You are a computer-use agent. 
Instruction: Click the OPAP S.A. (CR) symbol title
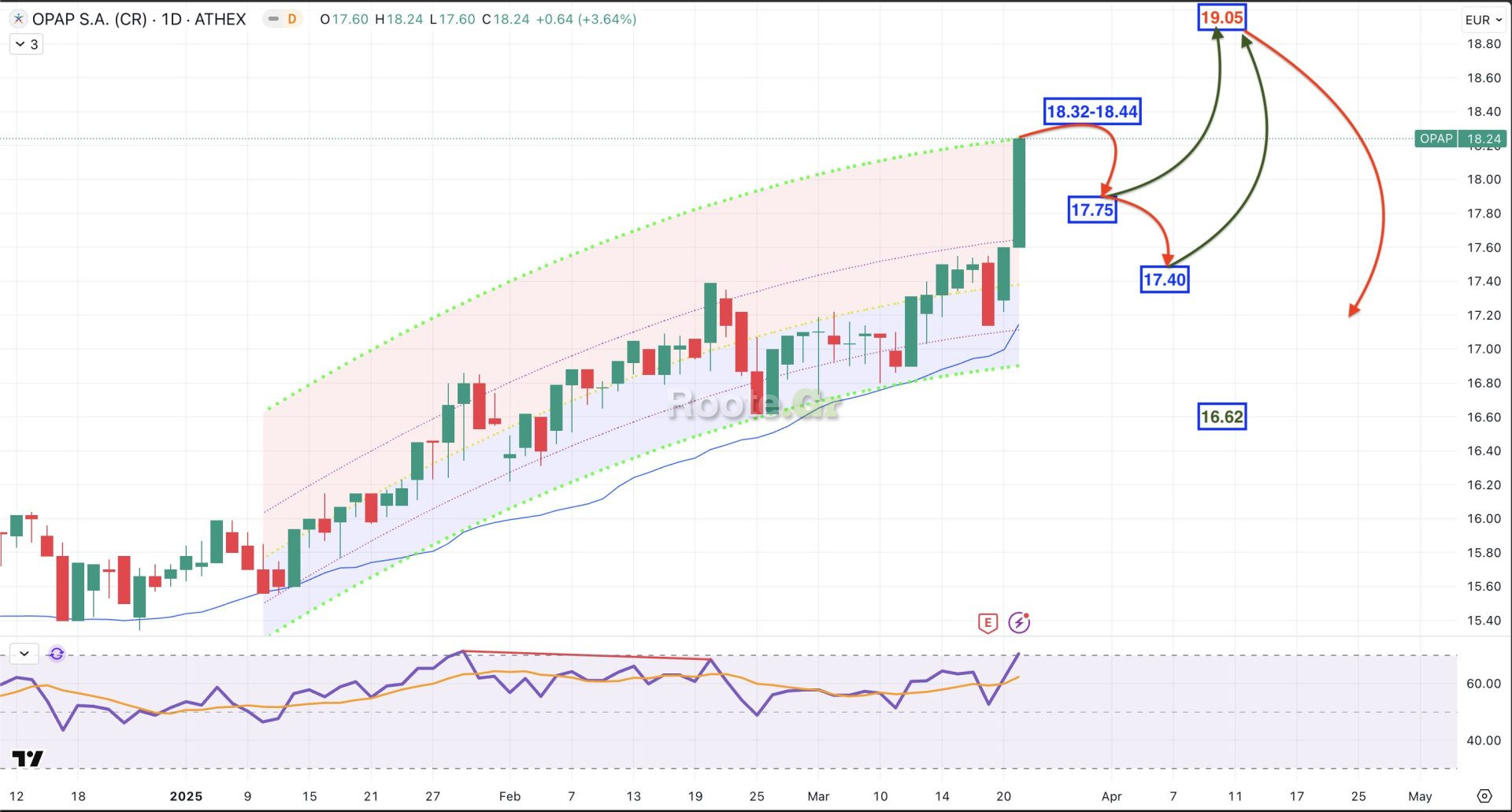click(89, 19)
